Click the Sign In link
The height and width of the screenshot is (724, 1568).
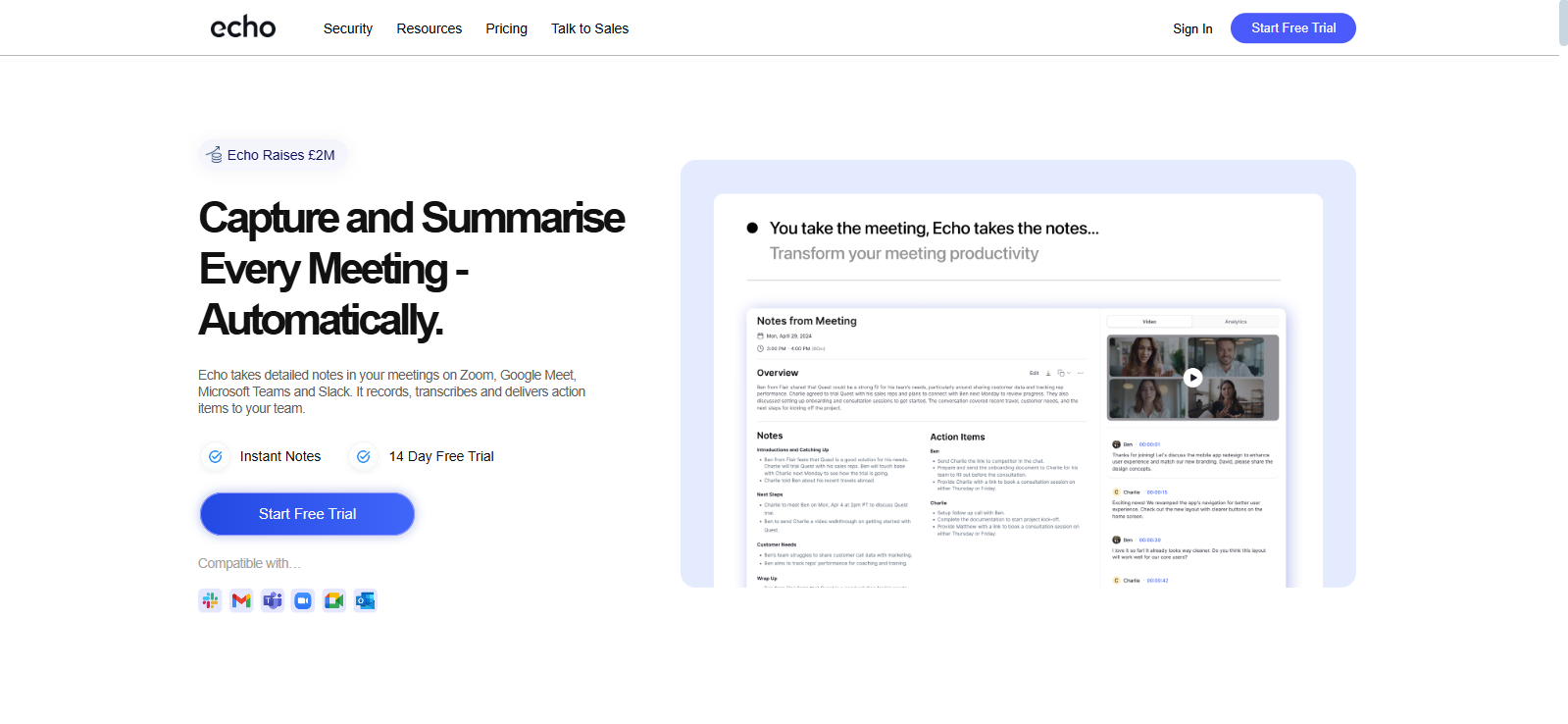1192,28
